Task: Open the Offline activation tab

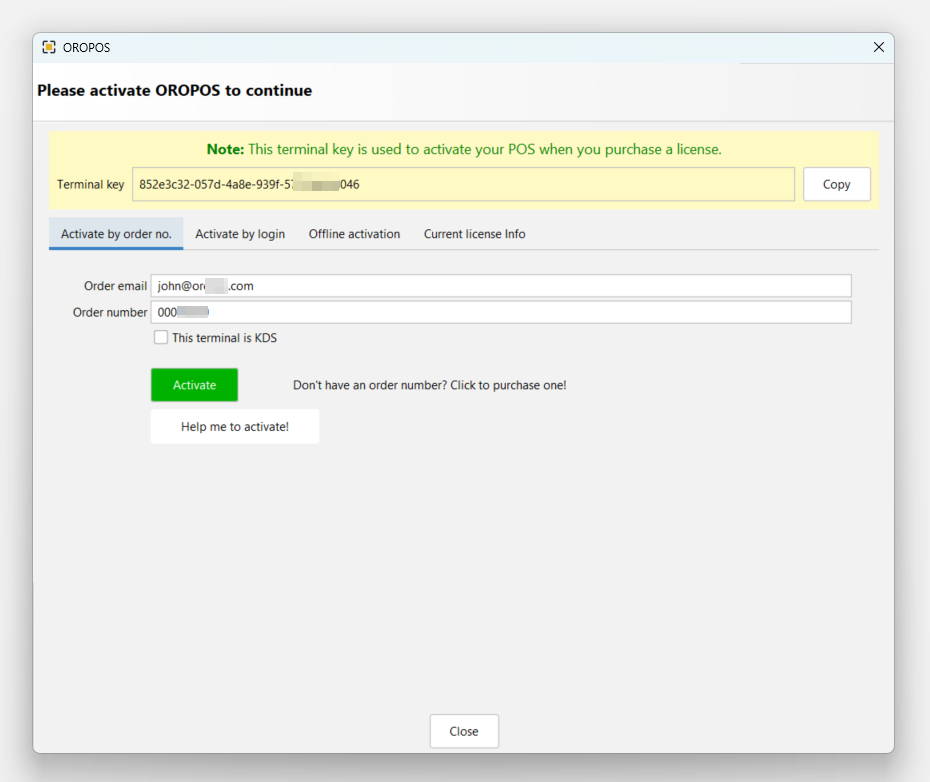Action: [x=354, y=234]
